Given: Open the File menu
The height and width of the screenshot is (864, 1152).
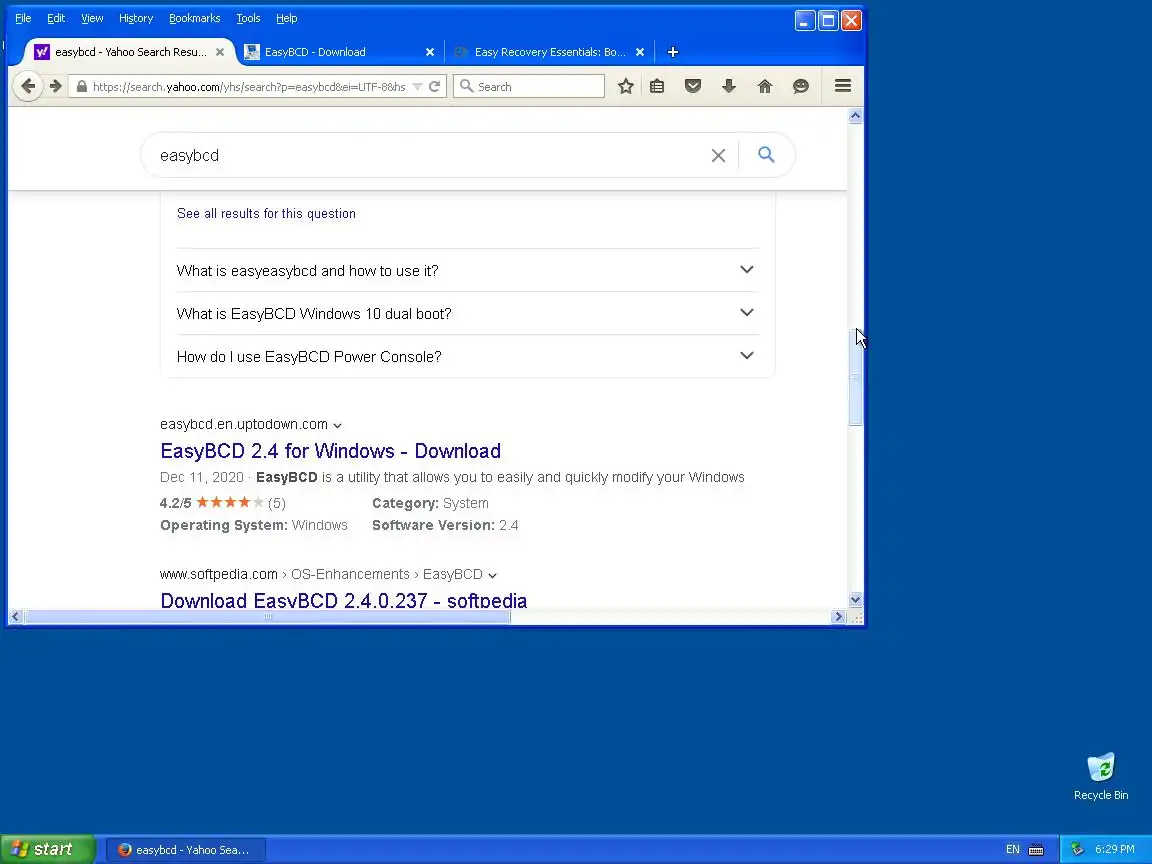Looking at the screenshot, I should coord(23,18).
